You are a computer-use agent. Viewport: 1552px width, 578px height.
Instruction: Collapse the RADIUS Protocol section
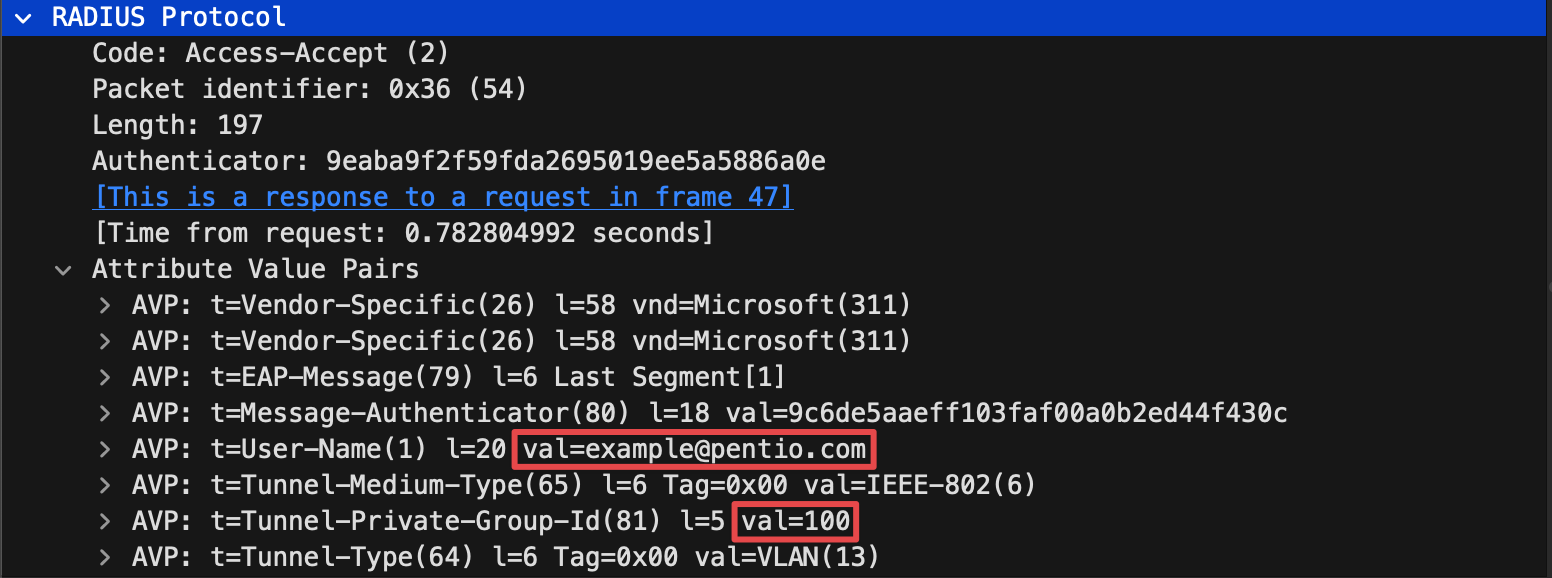(x=23, y=17)
